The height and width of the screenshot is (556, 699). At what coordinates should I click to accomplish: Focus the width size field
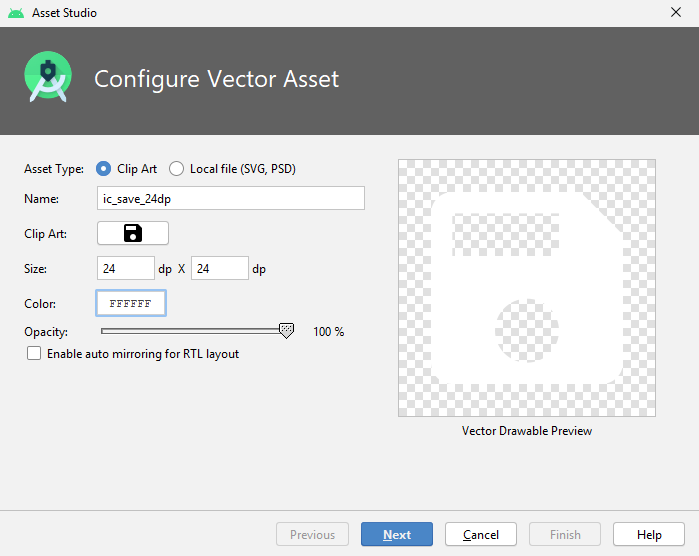pyautogui.click(x=126, y=268)
